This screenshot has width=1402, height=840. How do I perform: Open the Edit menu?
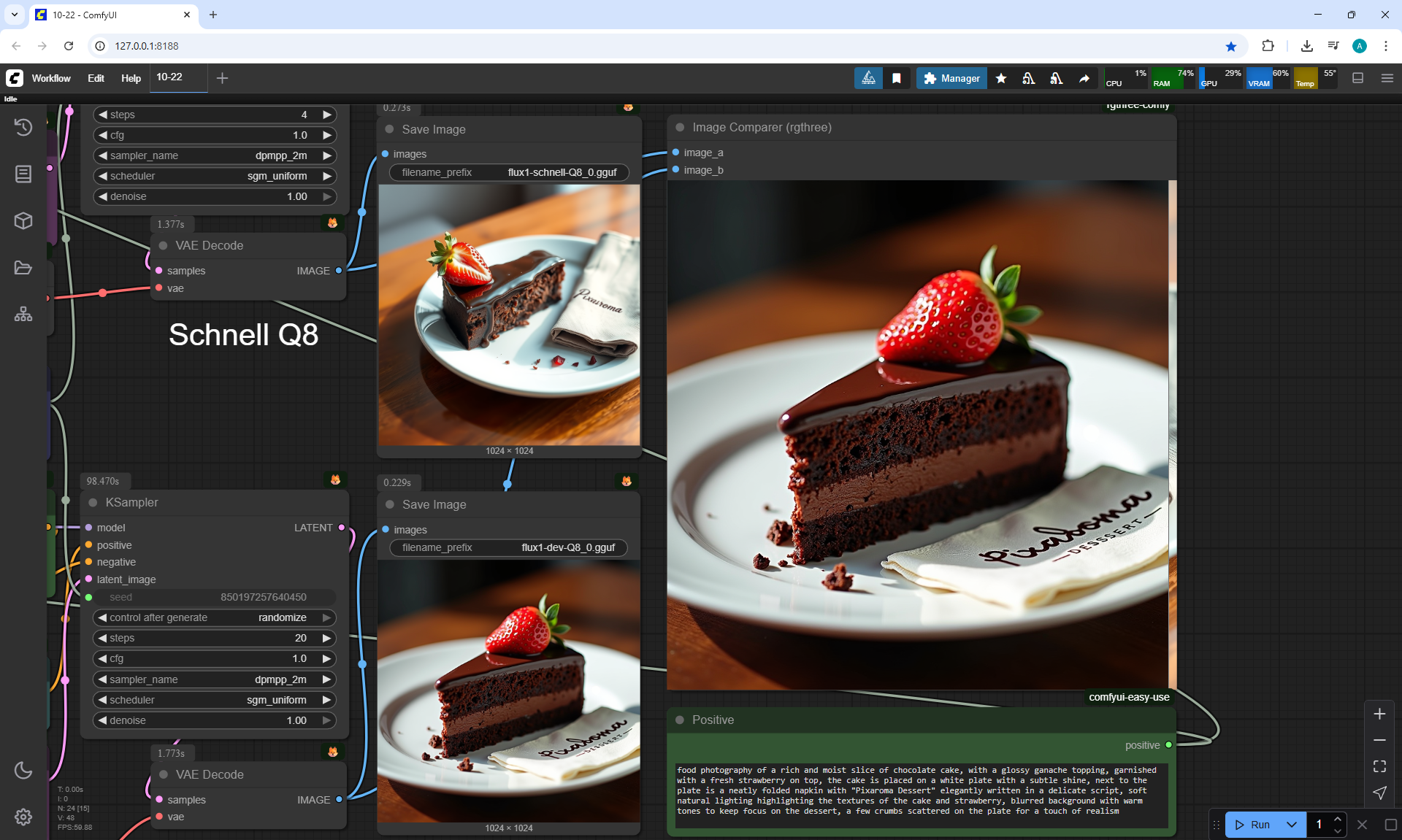pos(96,78)
